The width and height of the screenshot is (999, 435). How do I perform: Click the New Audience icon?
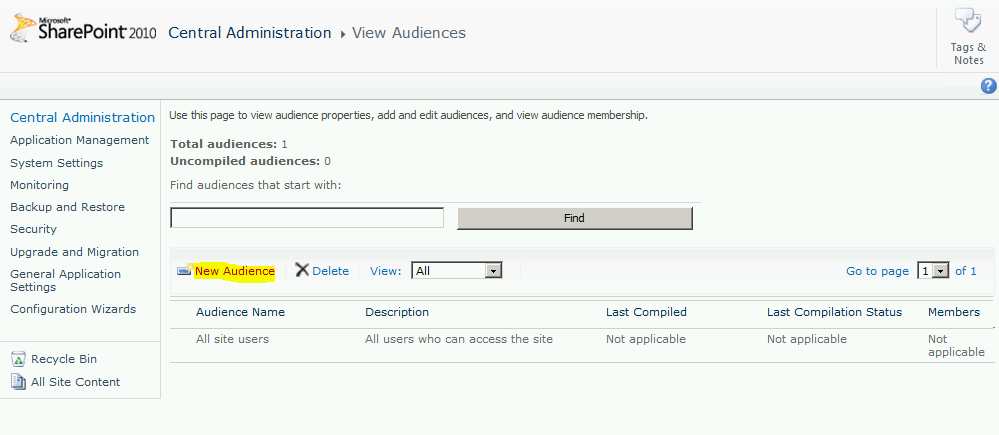point(183,271)
